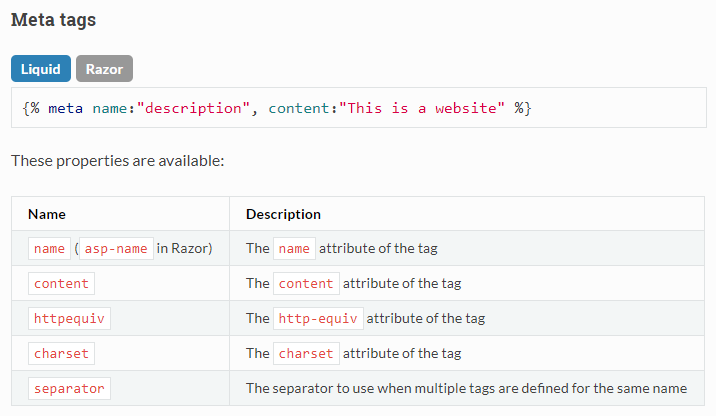Click "These properties are available" text
Image resolution: width=716 pixels, height=416 pixels.
118,161
